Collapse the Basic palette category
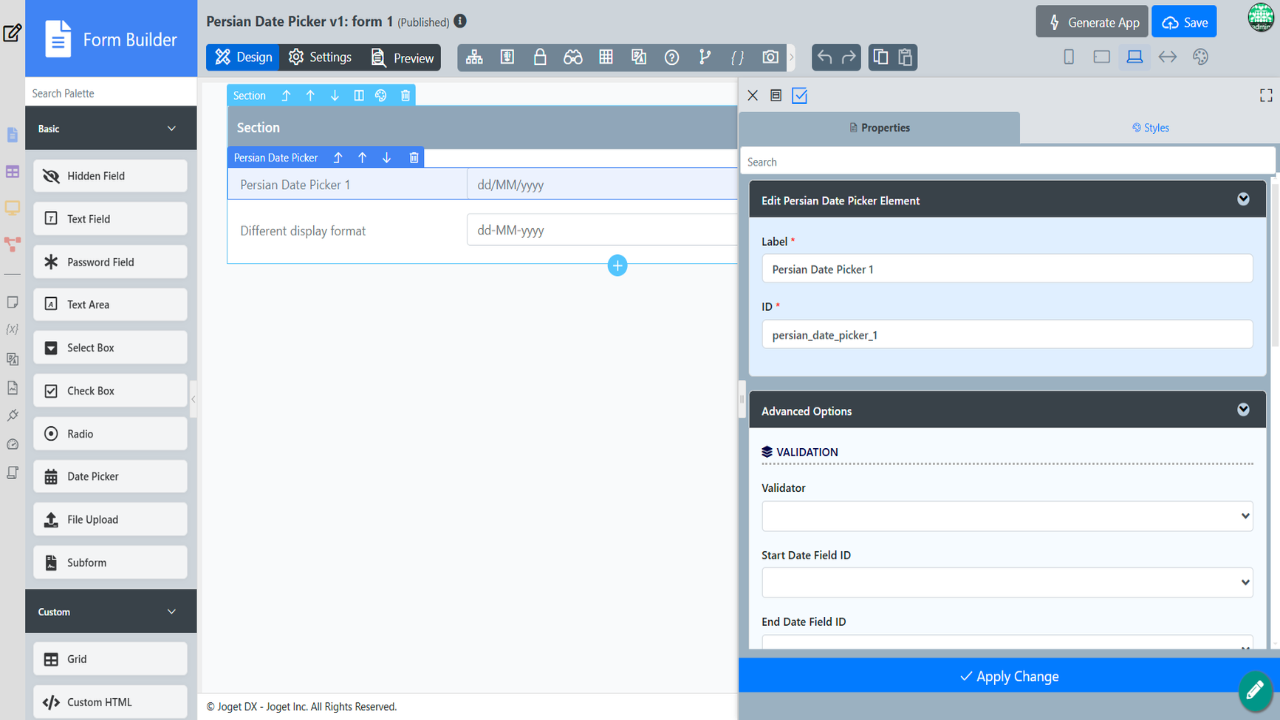The image size is (1280, 720). [171, 129]
